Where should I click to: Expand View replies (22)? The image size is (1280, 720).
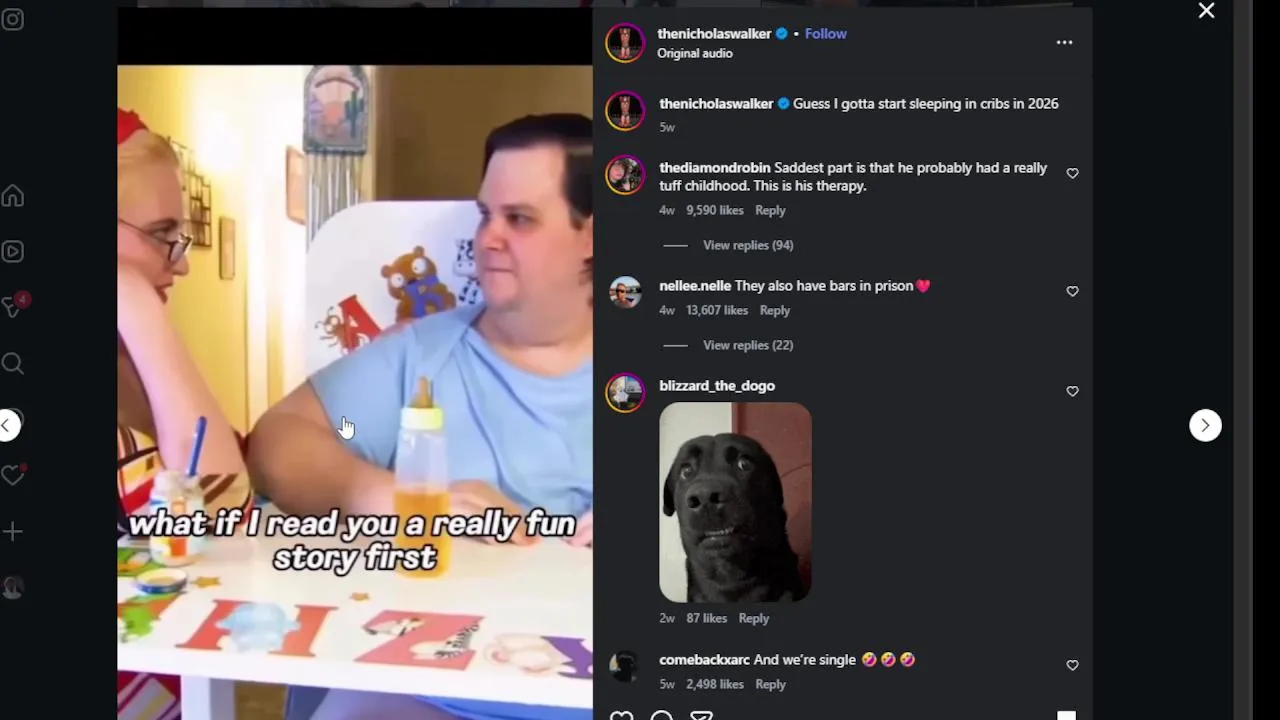748,345
